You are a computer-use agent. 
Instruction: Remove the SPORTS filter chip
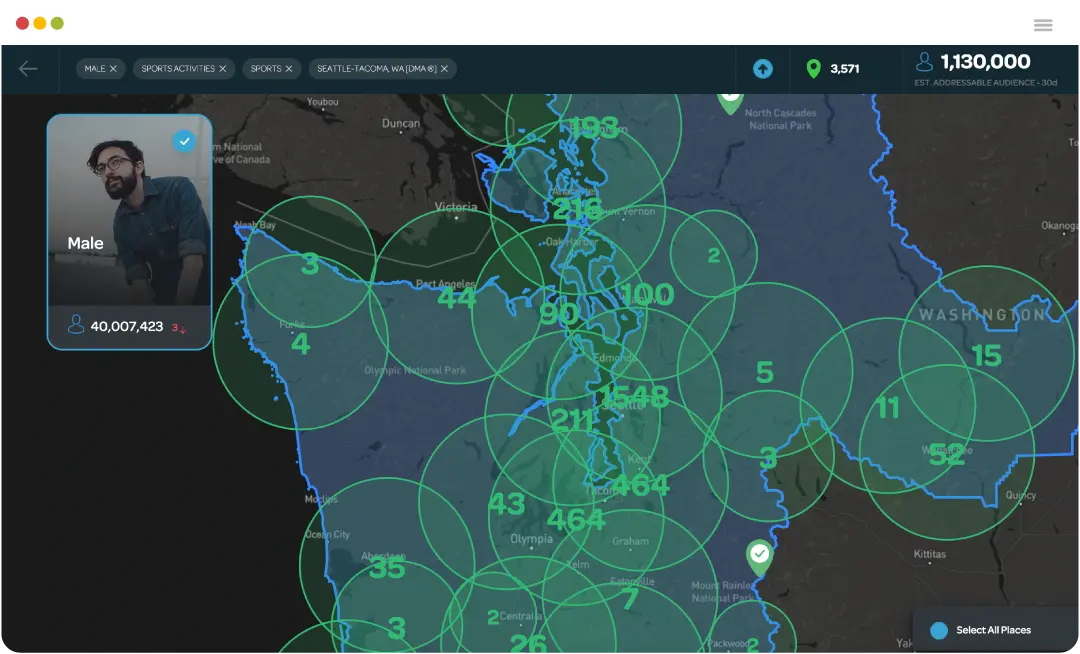(289, 69)
